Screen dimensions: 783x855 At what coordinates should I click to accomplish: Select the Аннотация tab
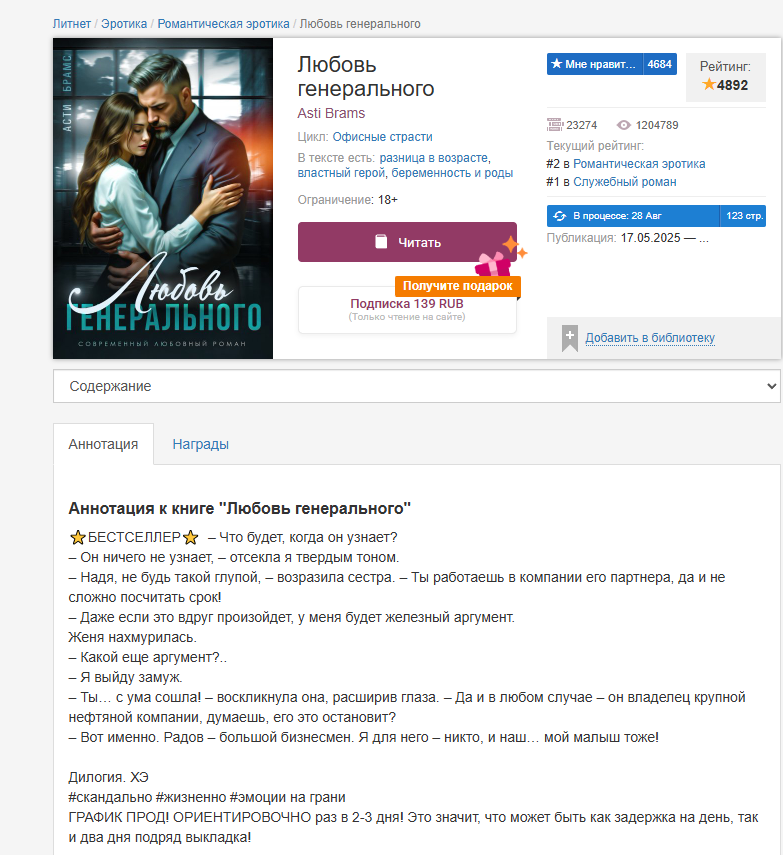tap(103, 444)
